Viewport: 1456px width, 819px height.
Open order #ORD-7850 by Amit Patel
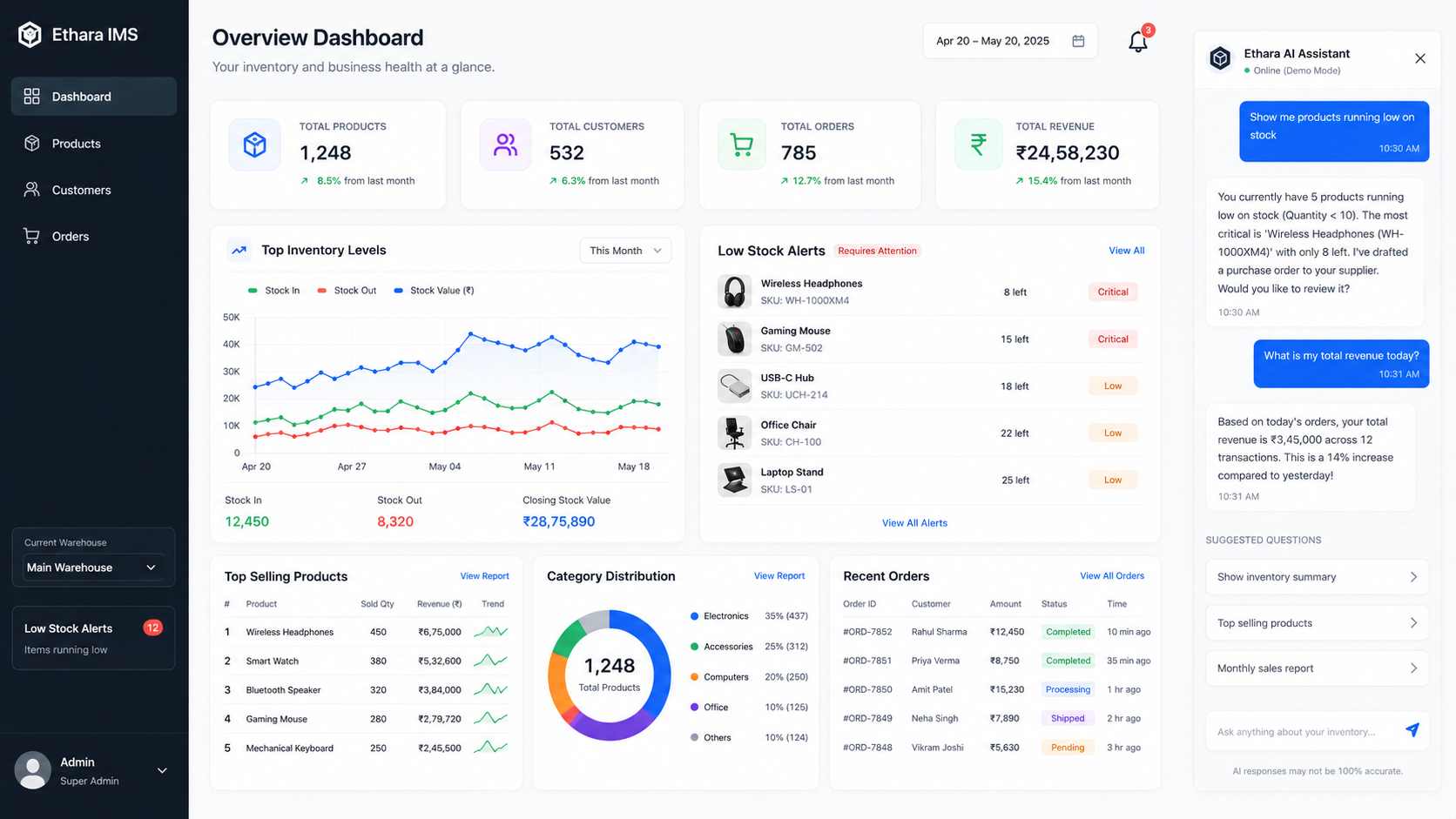[867, 689]
